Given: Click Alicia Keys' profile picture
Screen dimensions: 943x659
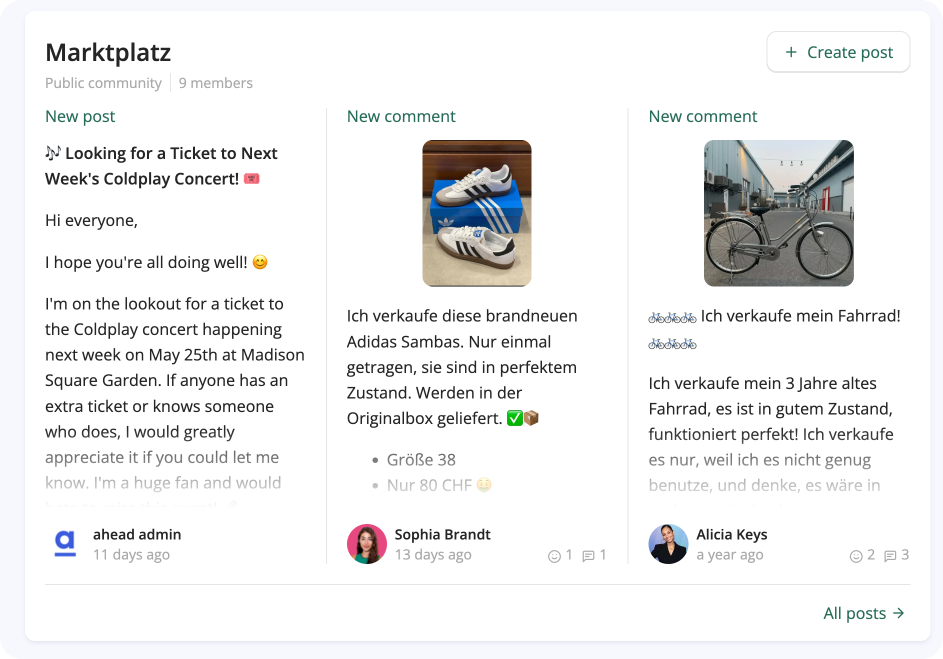Looking at the screenshot, I should tap(668, 544).
